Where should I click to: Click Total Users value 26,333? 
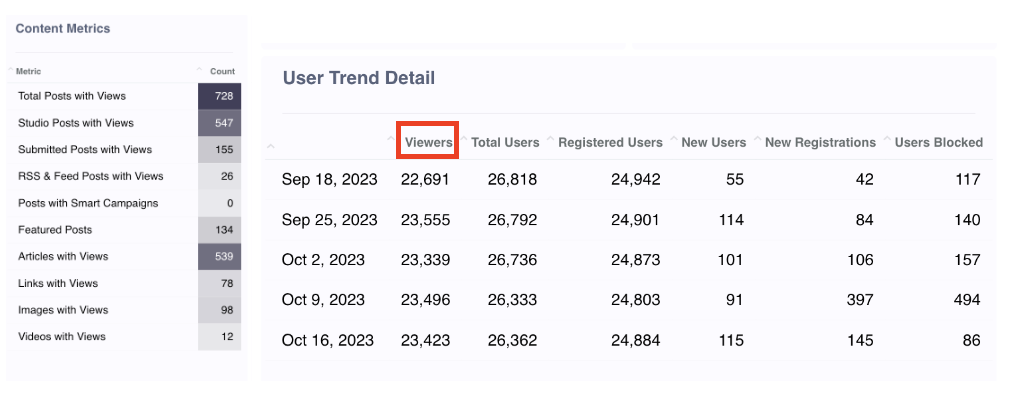[x=513, y=300]
